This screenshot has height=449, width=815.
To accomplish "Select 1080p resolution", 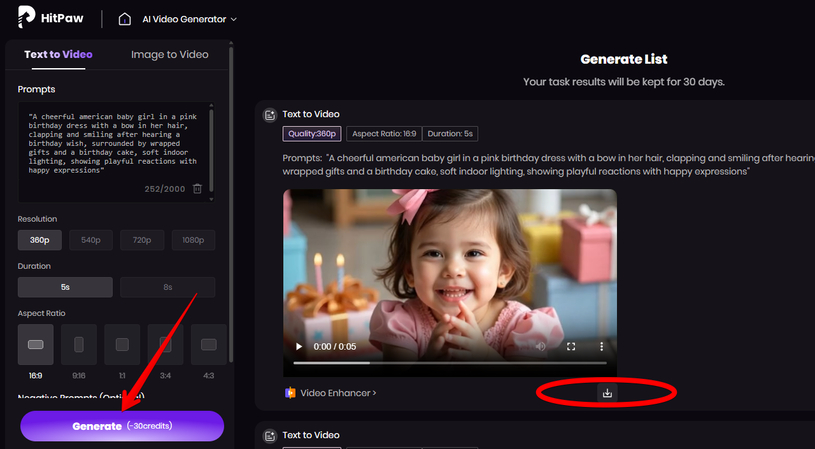I will (193, 240).
